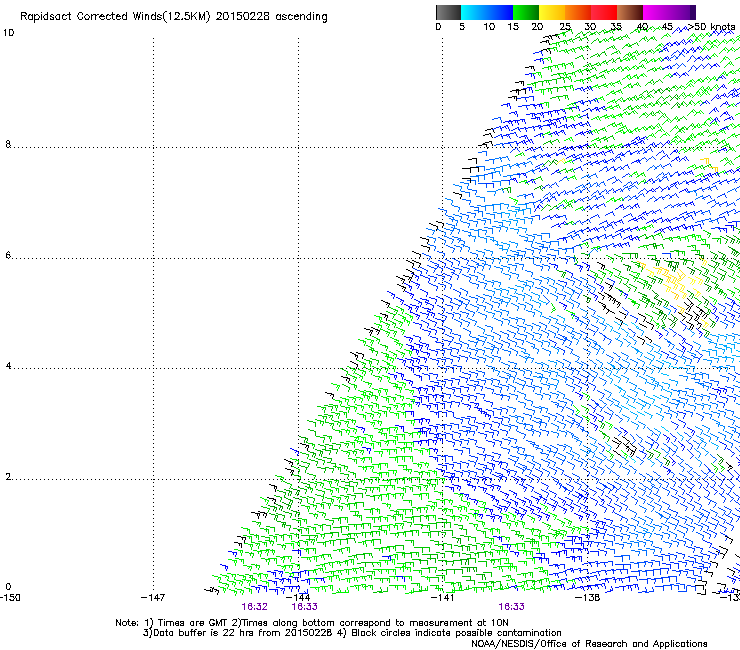Image resolution: width=740 pixels, height=650 pixels.
Task: Click the longitude label '-141'
Action: [x=442, y=598]
